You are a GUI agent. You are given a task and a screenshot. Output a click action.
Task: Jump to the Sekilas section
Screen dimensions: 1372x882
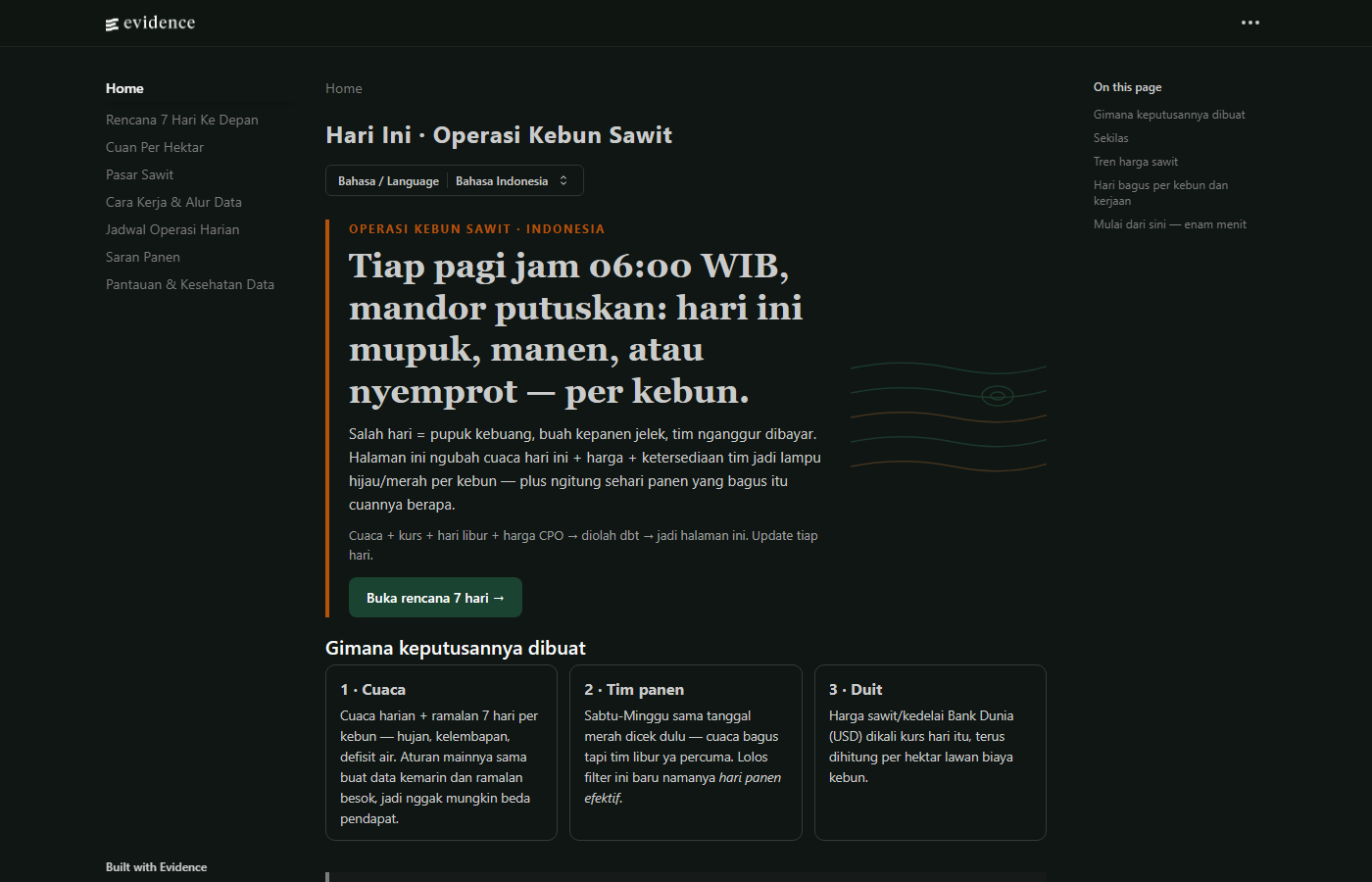(1111, 138)
